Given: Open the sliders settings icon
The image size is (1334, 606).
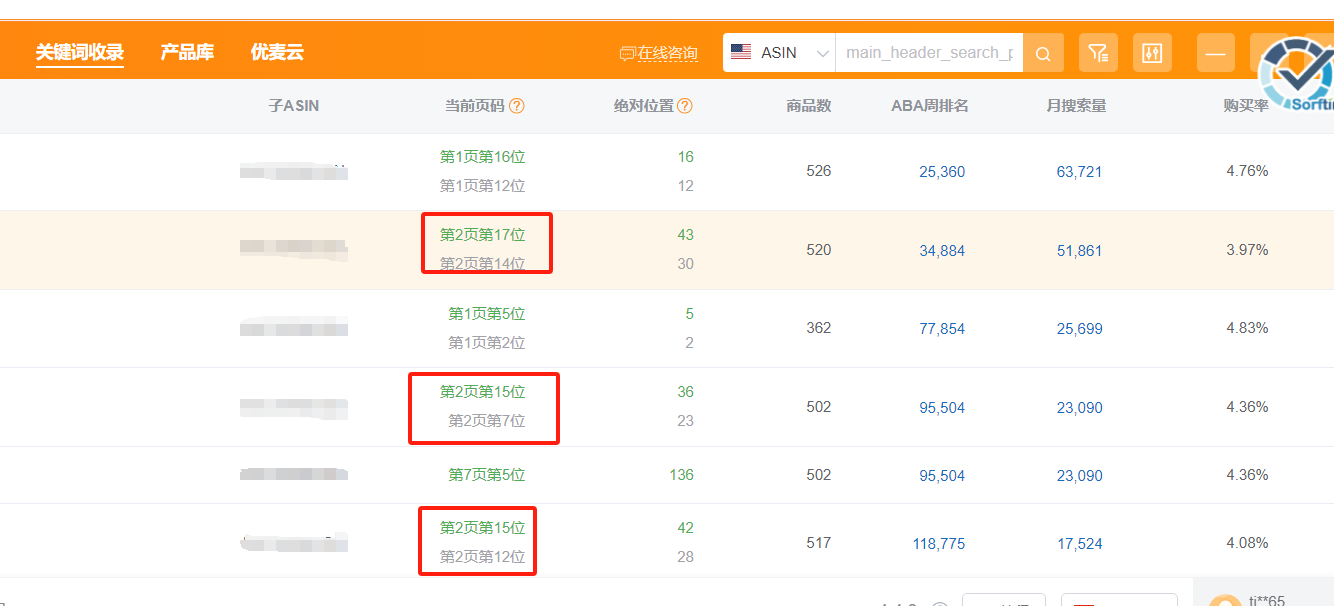Looking at the screenshot, I should tap(1152, 53).
